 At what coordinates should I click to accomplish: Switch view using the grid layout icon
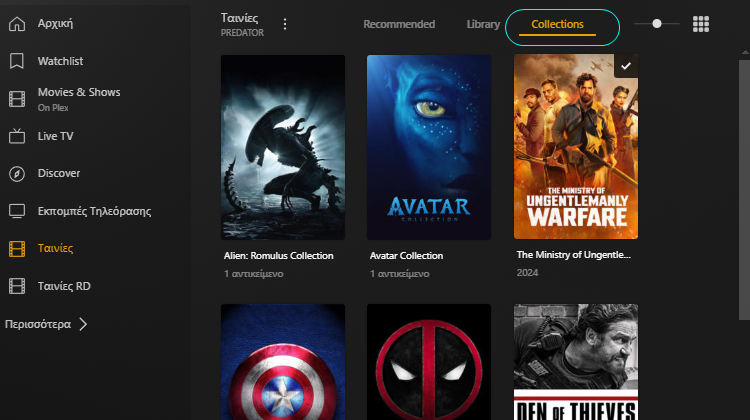[x=701, y=24]
